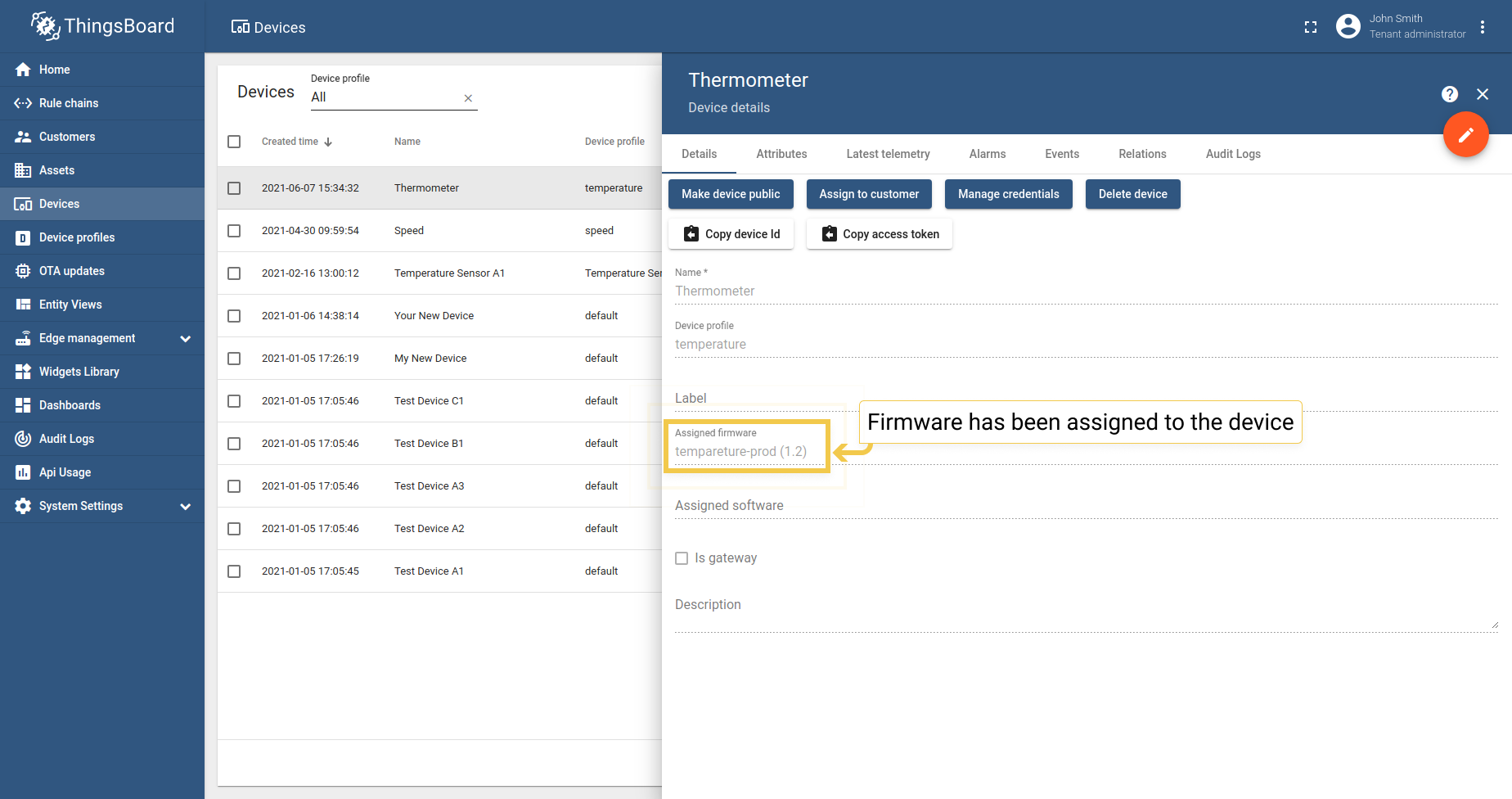Open the help question mark icon
1512x799 pixels.
pos(1449,94)
